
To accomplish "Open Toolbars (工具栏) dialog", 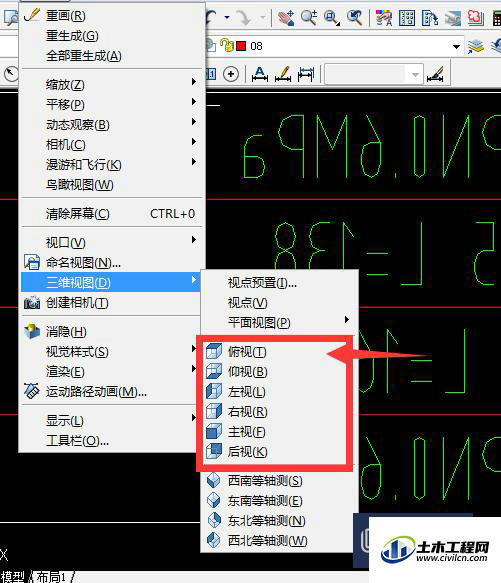I will (x=109, y=441).
